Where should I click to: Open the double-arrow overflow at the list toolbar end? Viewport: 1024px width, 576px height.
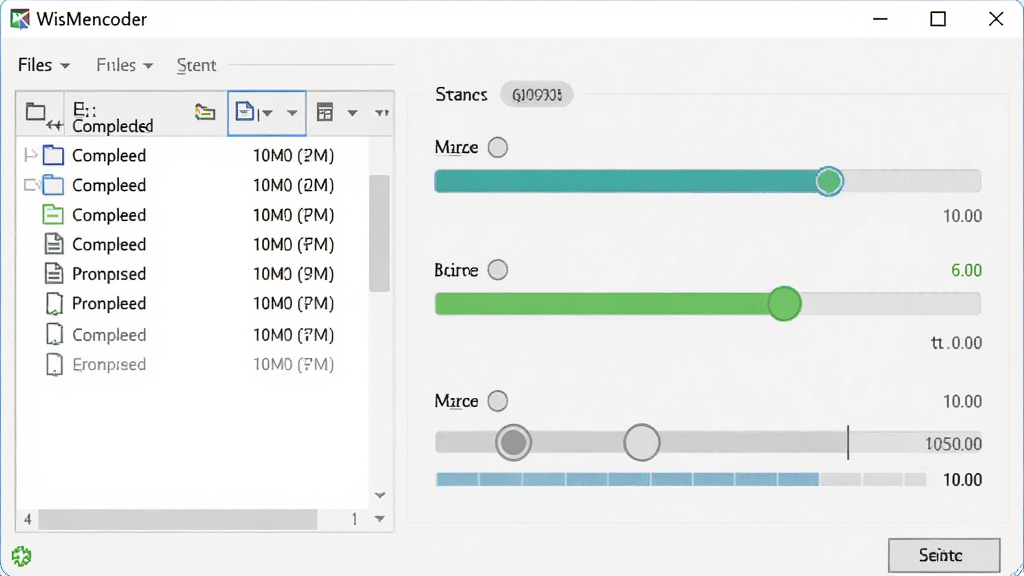(382, 113)
